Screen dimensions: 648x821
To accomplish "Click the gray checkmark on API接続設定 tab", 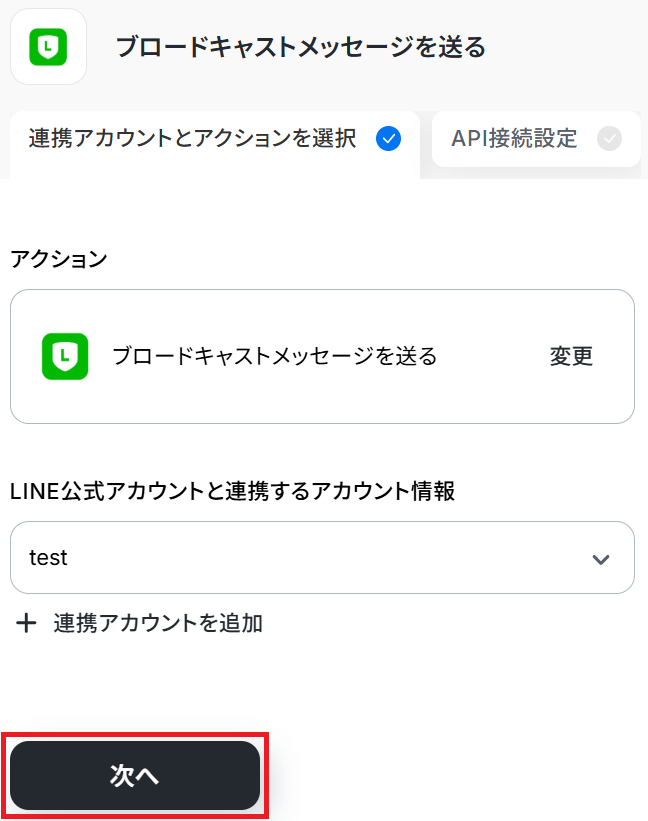I will 609,139.
